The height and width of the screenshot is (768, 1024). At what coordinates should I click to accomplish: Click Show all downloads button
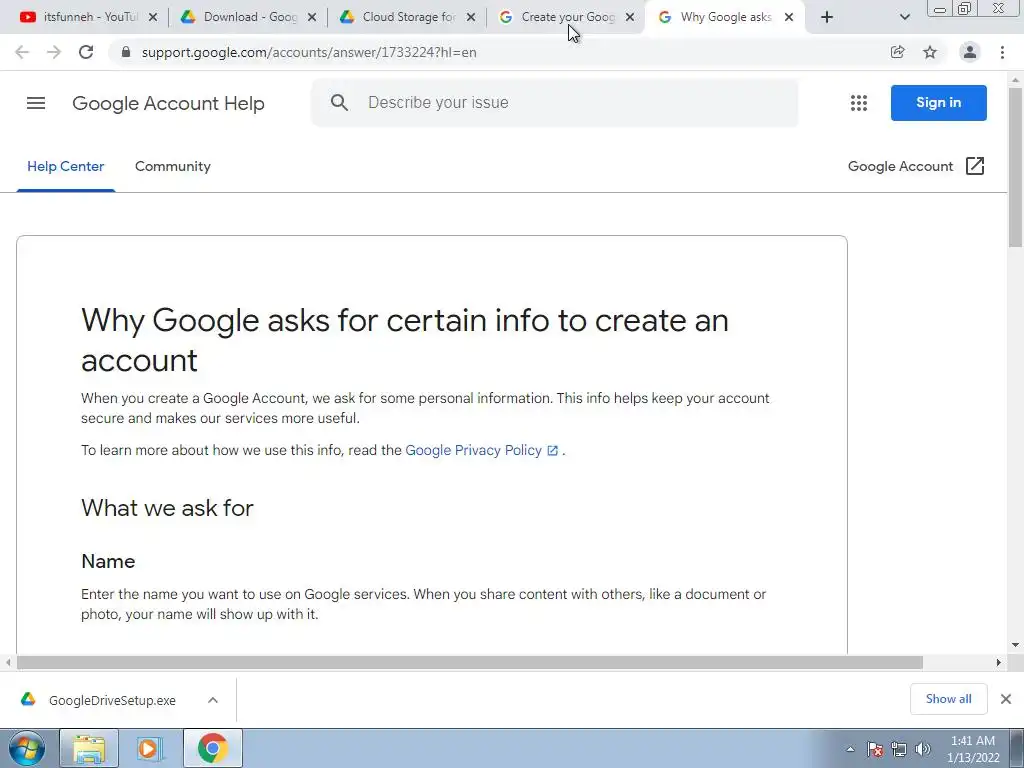948,699
